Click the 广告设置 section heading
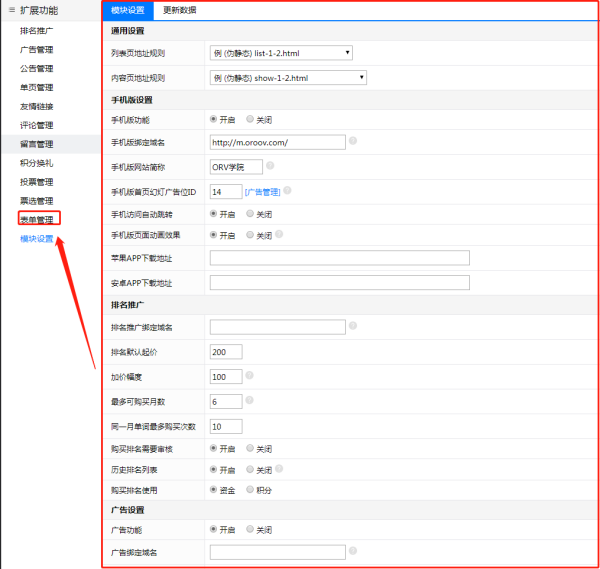 (x=127, y=510)
